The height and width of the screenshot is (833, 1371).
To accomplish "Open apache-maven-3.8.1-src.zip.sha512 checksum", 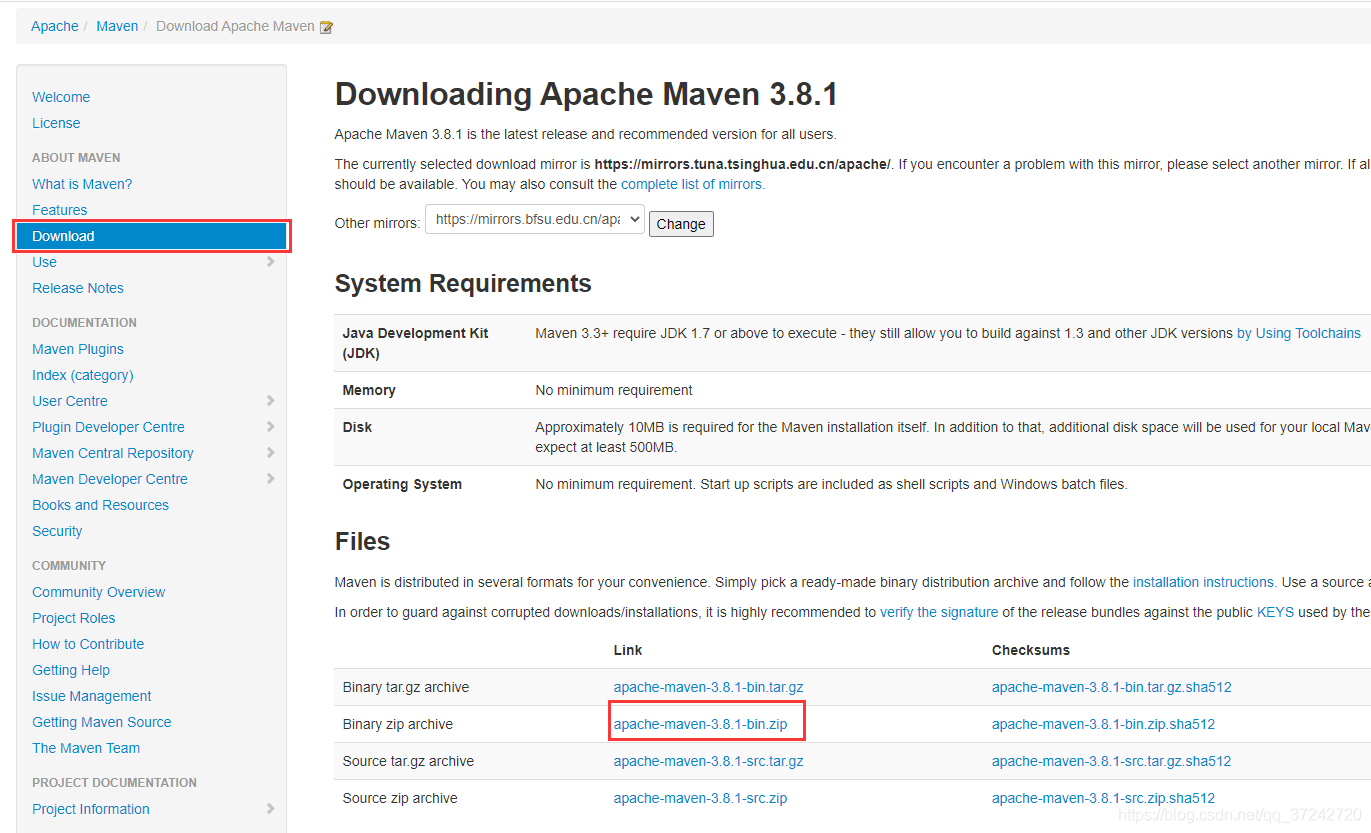I will pos(1104,798).
